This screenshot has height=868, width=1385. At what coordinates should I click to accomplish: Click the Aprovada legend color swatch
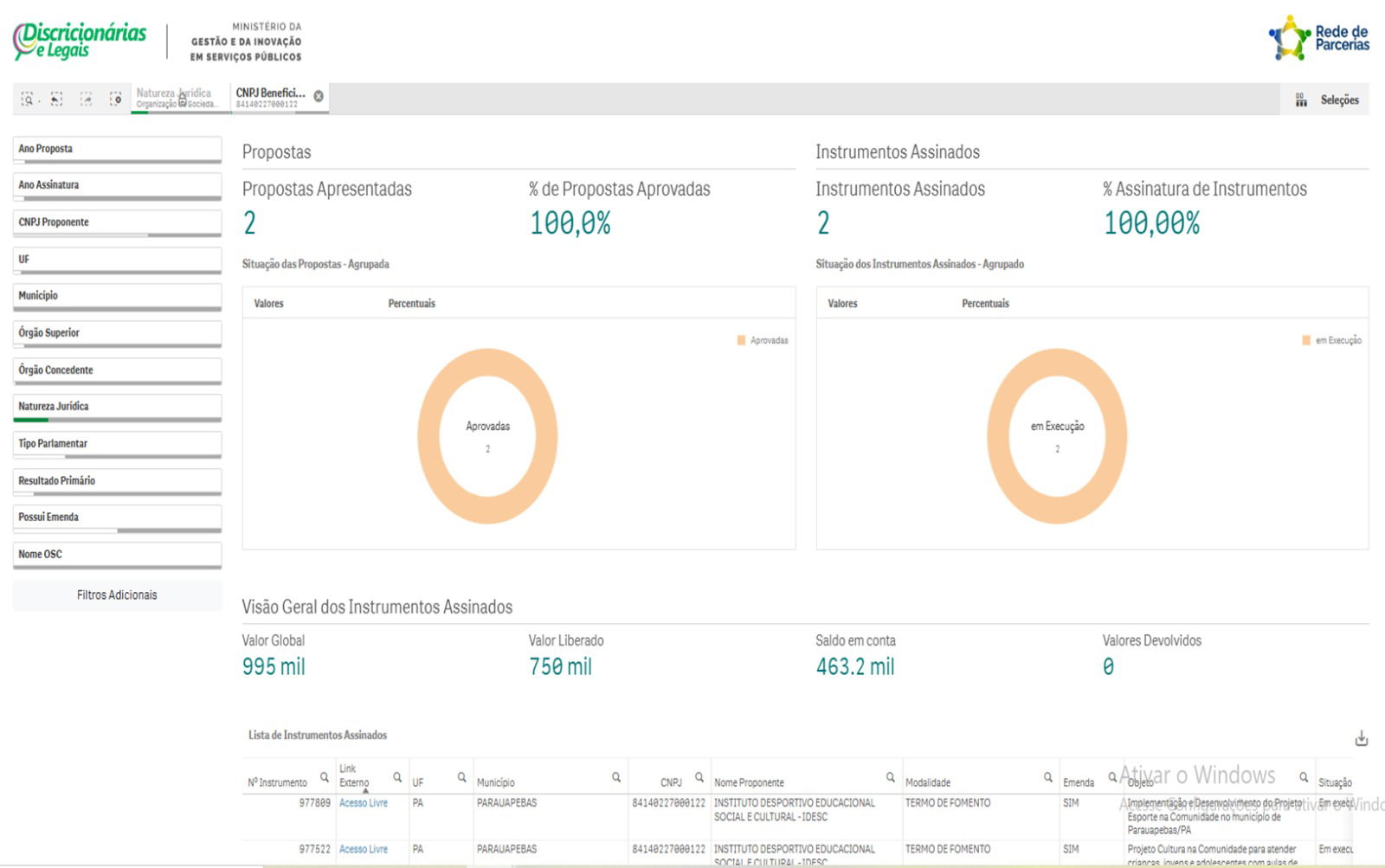tap(741, 341)
